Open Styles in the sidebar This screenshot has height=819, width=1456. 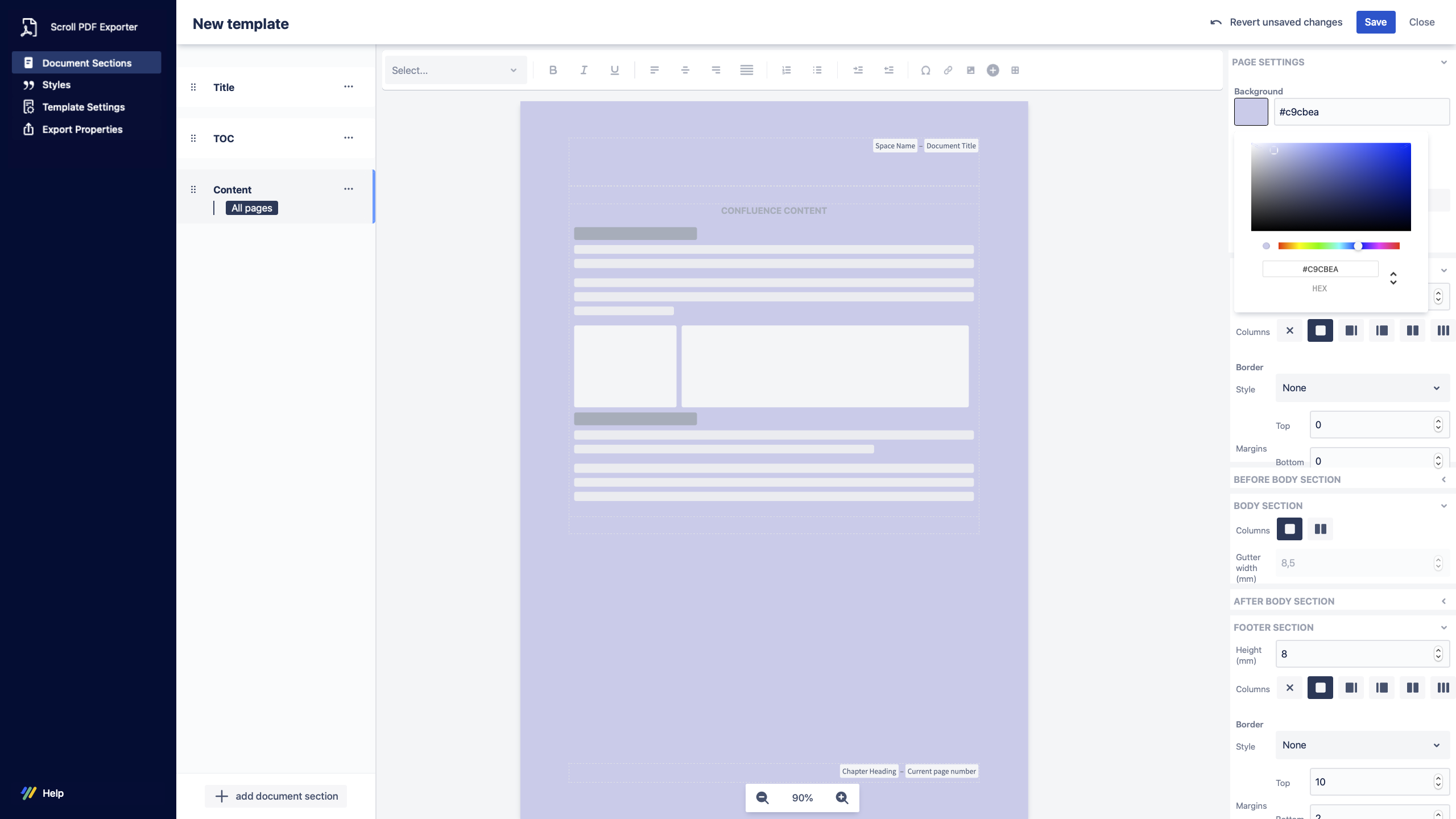[56, 85]
